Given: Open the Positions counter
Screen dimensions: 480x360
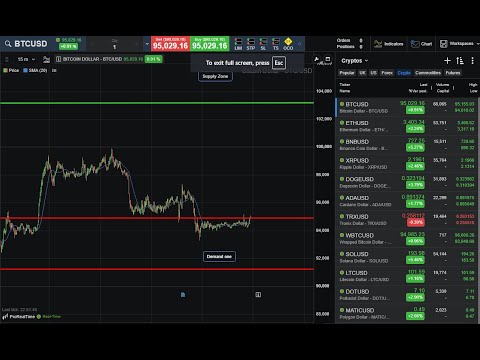Looking at the screenshot, I should click(x=350, y=47).
